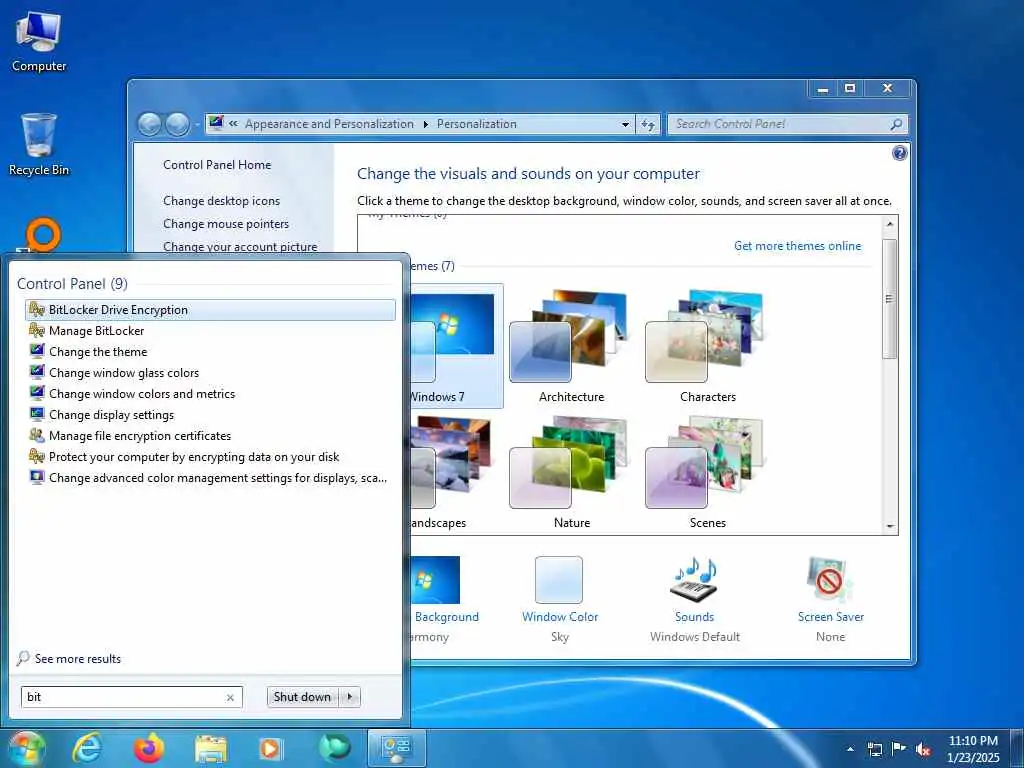Image resolution: width=1024 pixels, height=768 pixels.
Task: Click Change desktop icons link
Action: (x=221, y=200)
